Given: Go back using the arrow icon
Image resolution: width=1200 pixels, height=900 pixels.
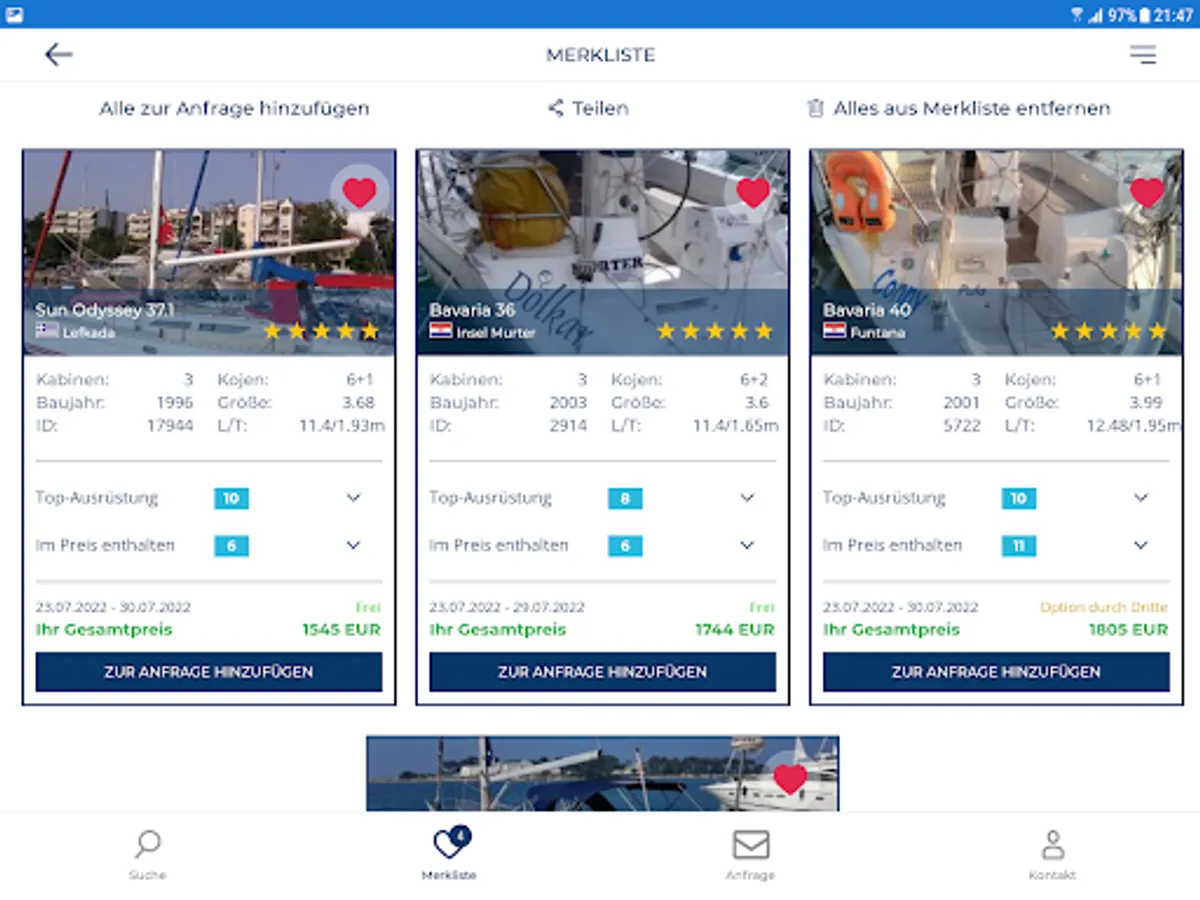Looking at the screenshot, I should (x=59, y=55).
